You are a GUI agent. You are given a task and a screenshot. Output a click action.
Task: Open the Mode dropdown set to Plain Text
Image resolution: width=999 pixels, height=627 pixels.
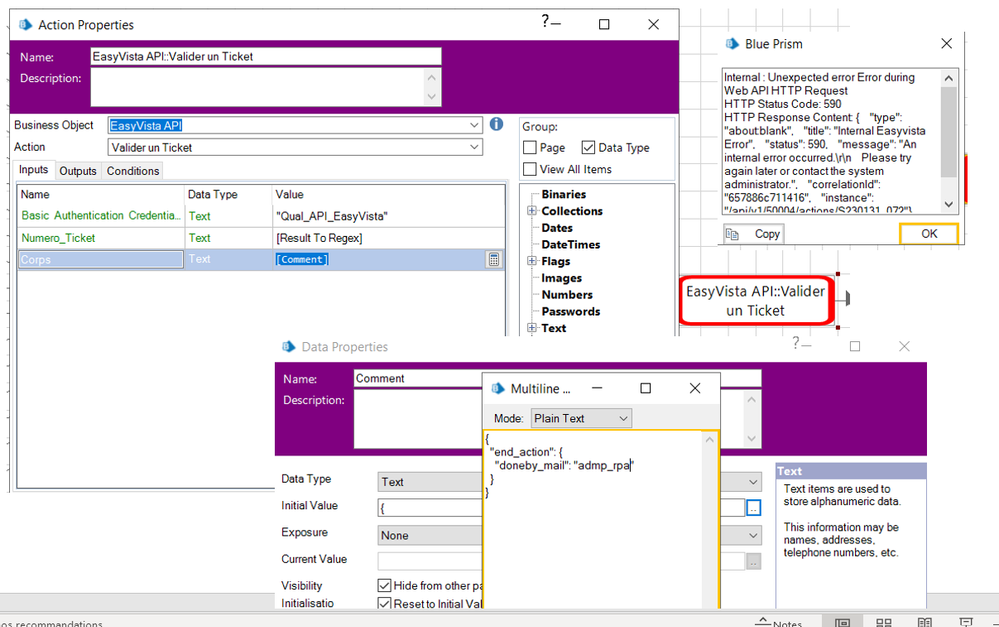pyautogui.click(x=581, y=418)
